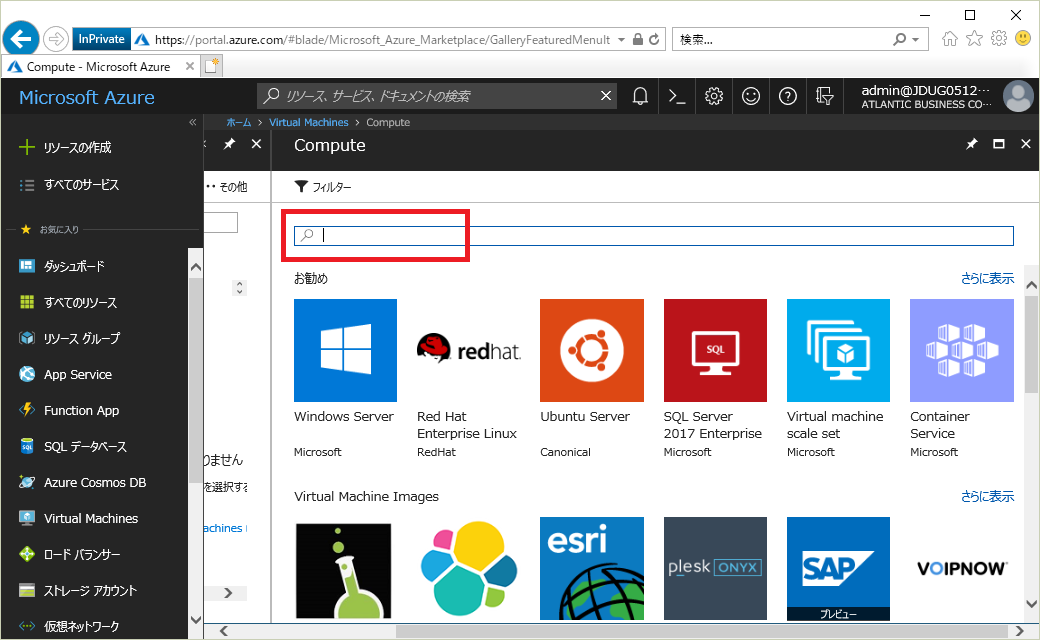Go to Home breadcrumb link
Image resolution: width=1040 pixels, height=640 pixels.
239,122
